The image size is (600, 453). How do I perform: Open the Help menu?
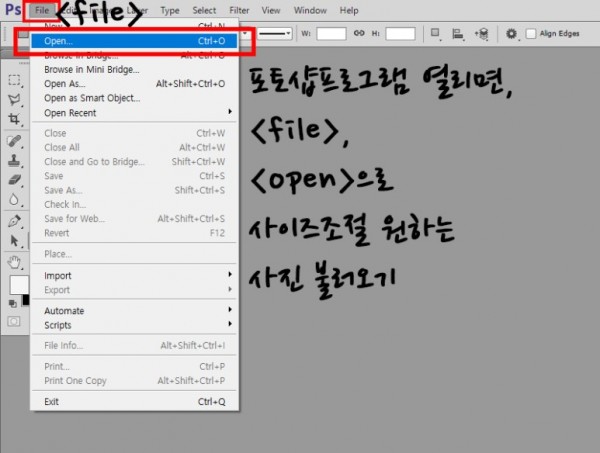(x=349, y=10)
